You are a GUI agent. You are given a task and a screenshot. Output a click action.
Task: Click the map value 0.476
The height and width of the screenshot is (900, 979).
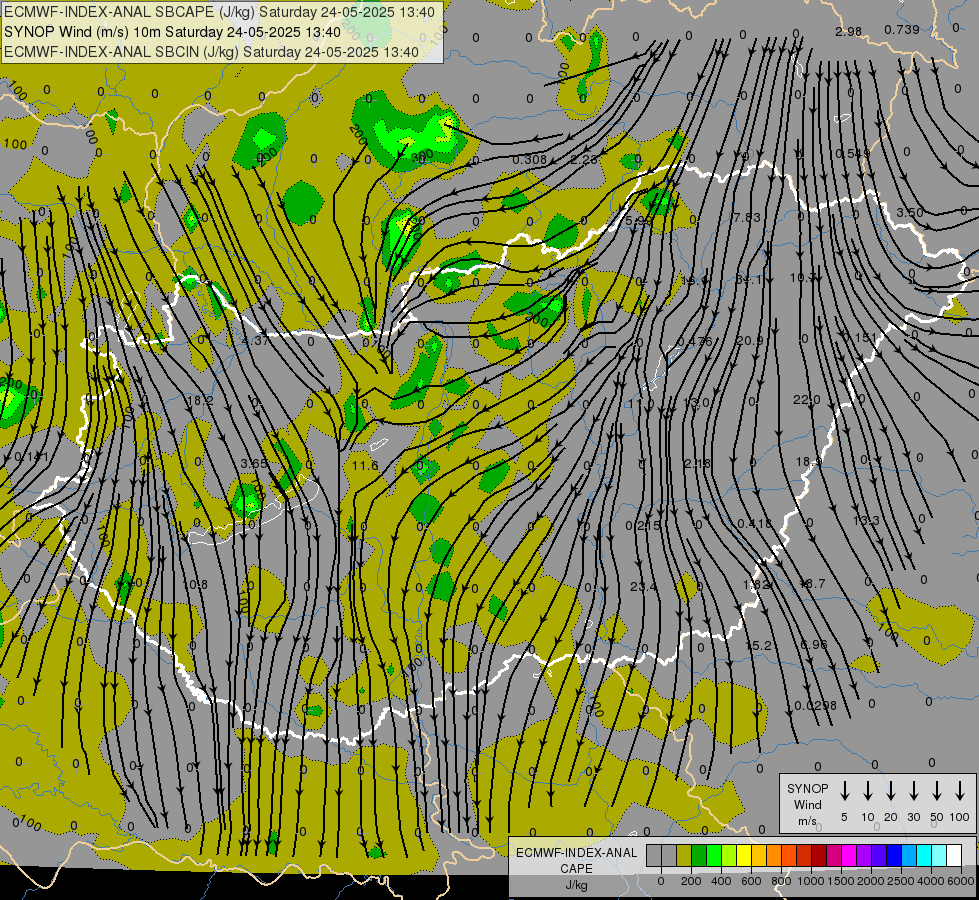pyautogui.click(x=695, y=341)
